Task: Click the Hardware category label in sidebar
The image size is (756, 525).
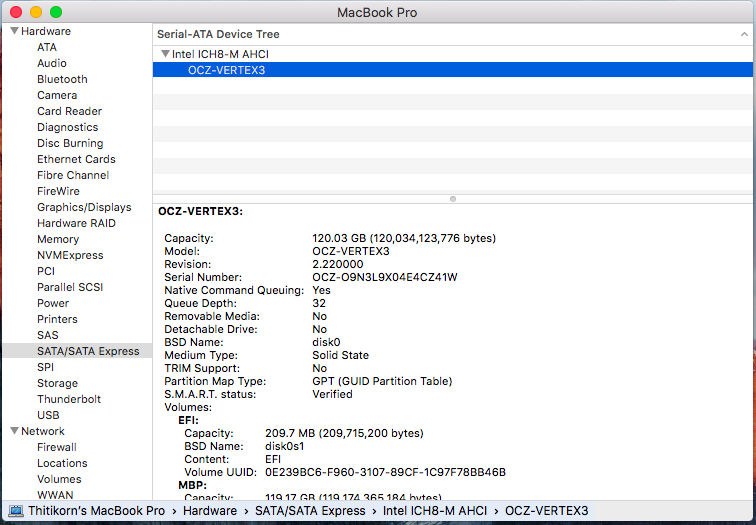Action: click(46, 31)
